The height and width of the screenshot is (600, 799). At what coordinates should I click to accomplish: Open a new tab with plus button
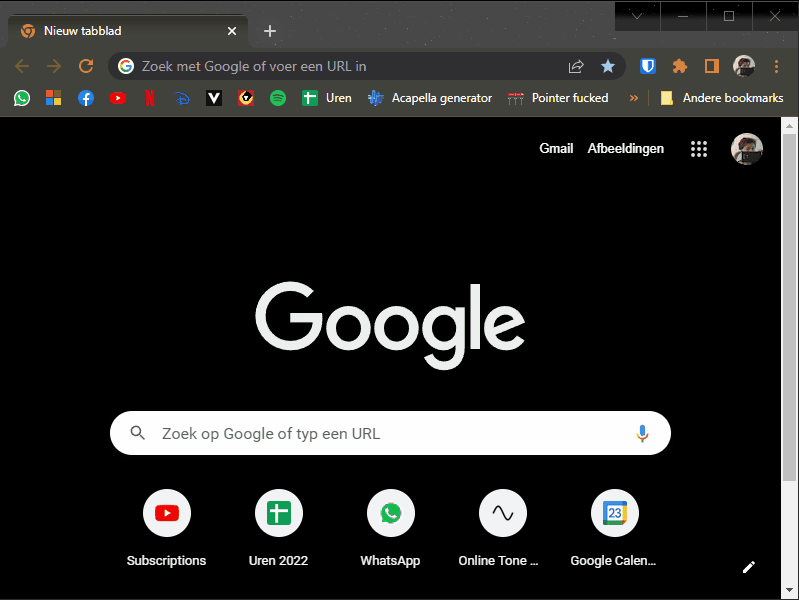pyautogui.click(x=270, y=31)
